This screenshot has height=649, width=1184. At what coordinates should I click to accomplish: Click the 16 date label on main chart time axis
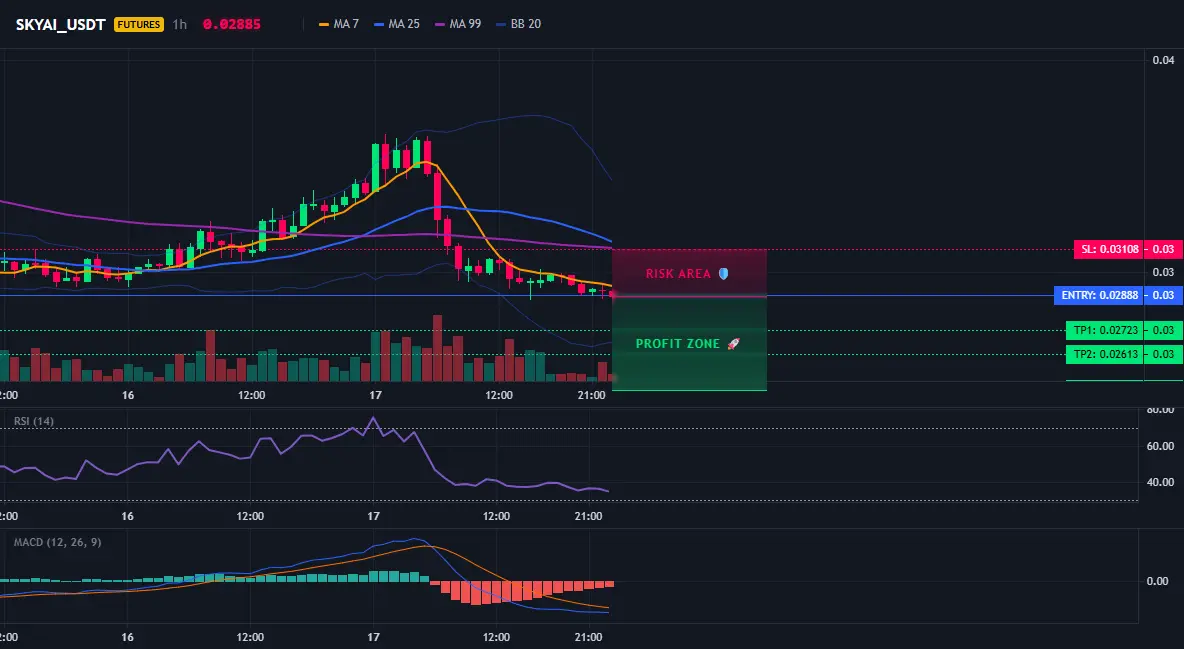tap(128, 395)
